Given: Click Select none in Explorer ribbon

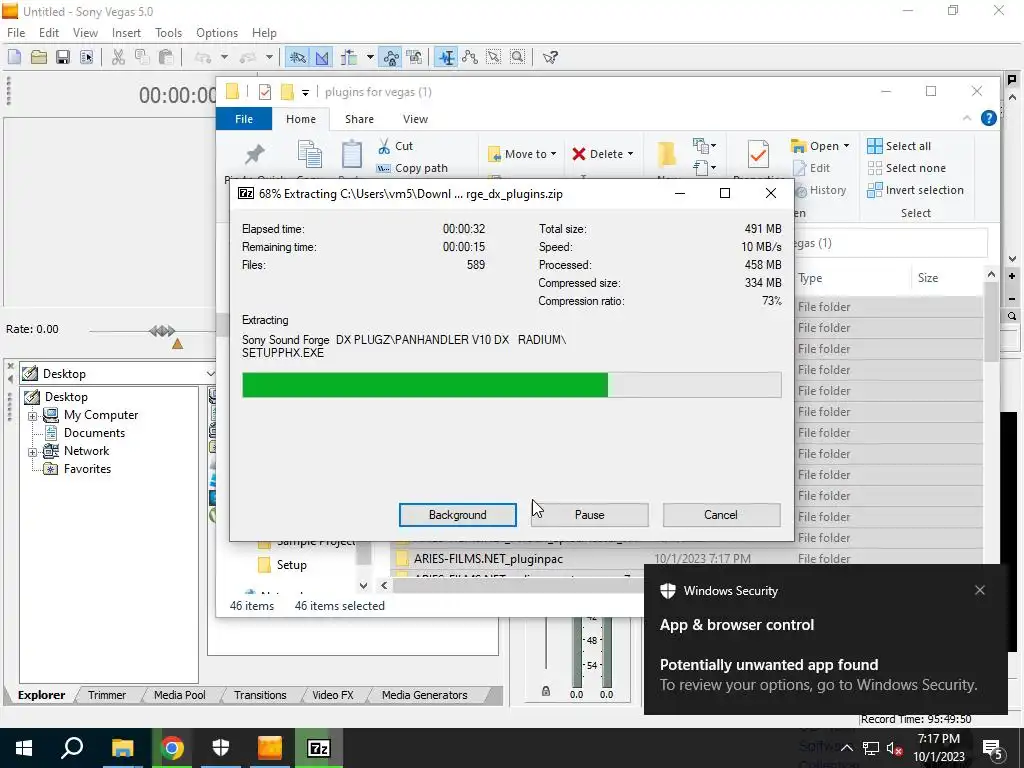Looking at the screenshot, I should point(906,168).
